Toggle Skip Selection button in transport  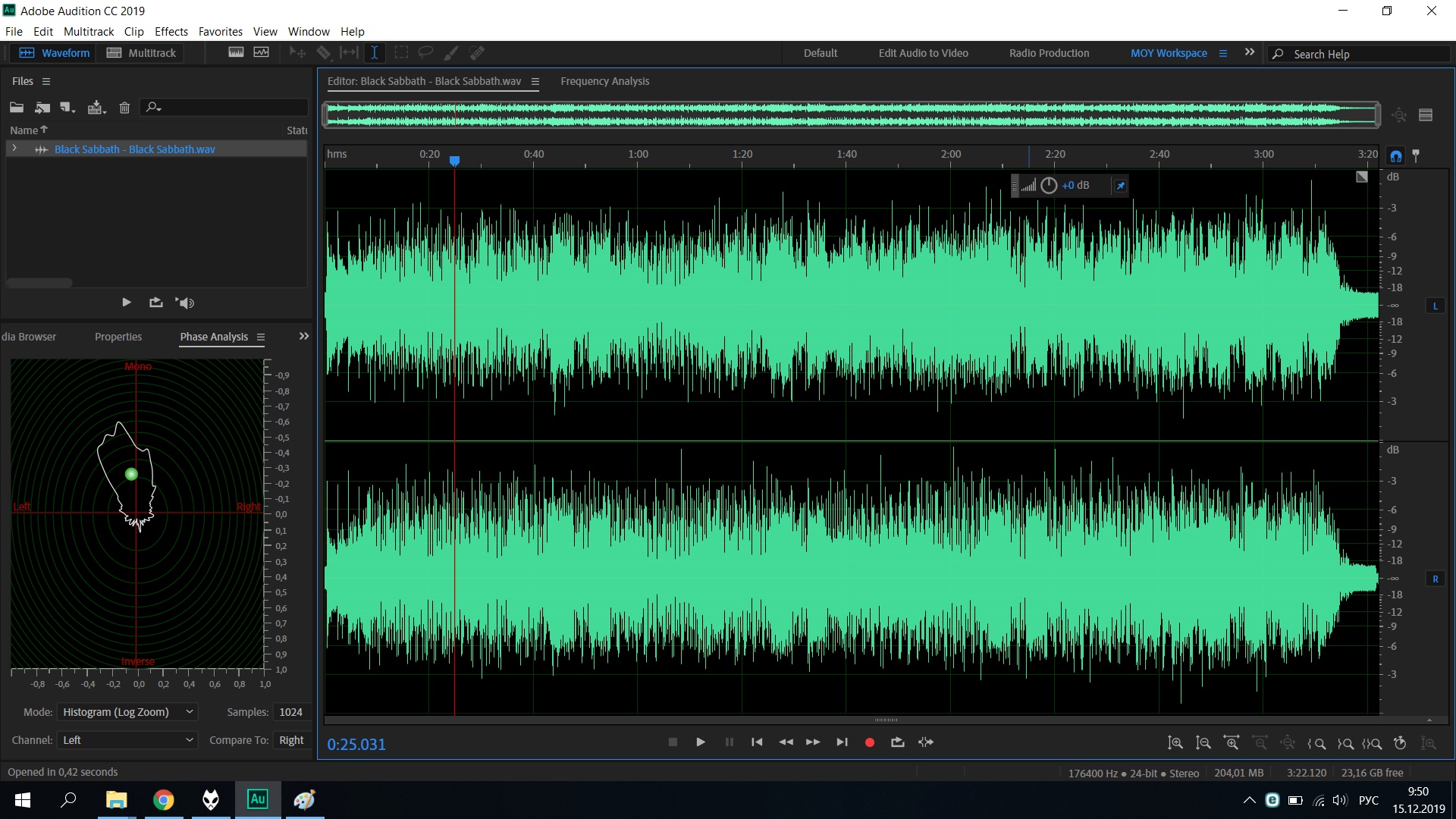coord(926,742)
